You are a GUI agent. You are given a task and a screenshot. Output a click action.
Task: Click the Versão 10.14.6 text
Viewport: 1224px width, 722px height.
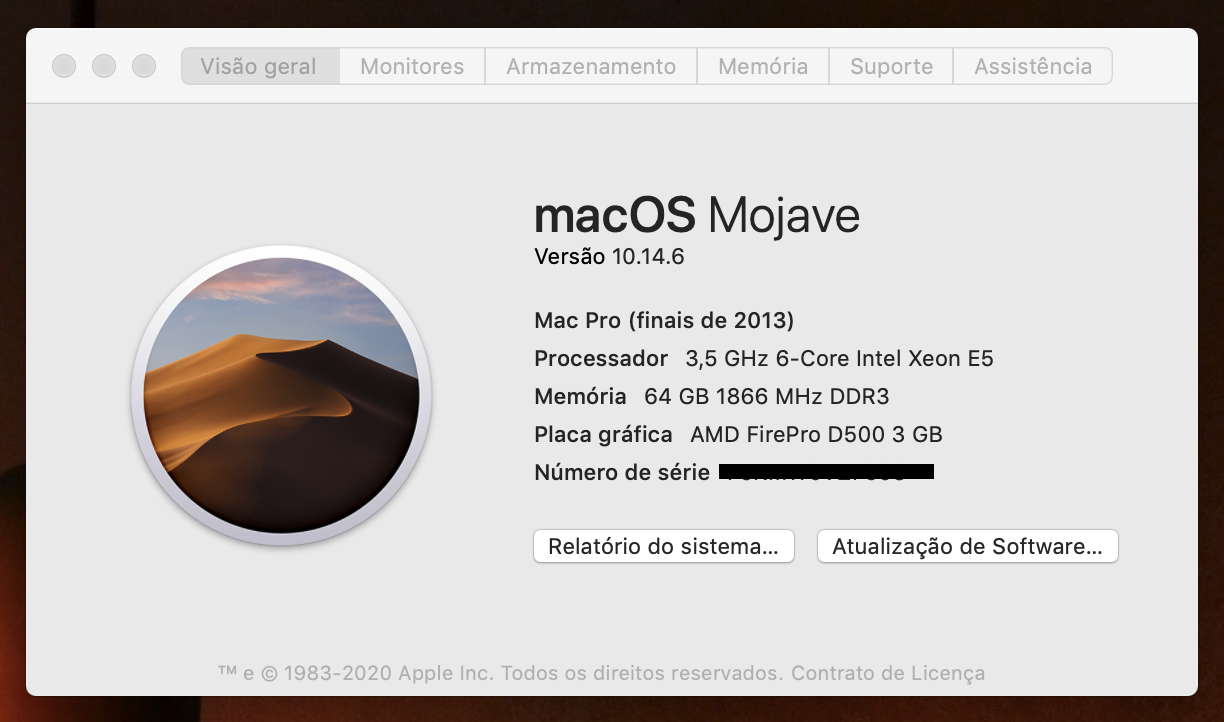609,257
